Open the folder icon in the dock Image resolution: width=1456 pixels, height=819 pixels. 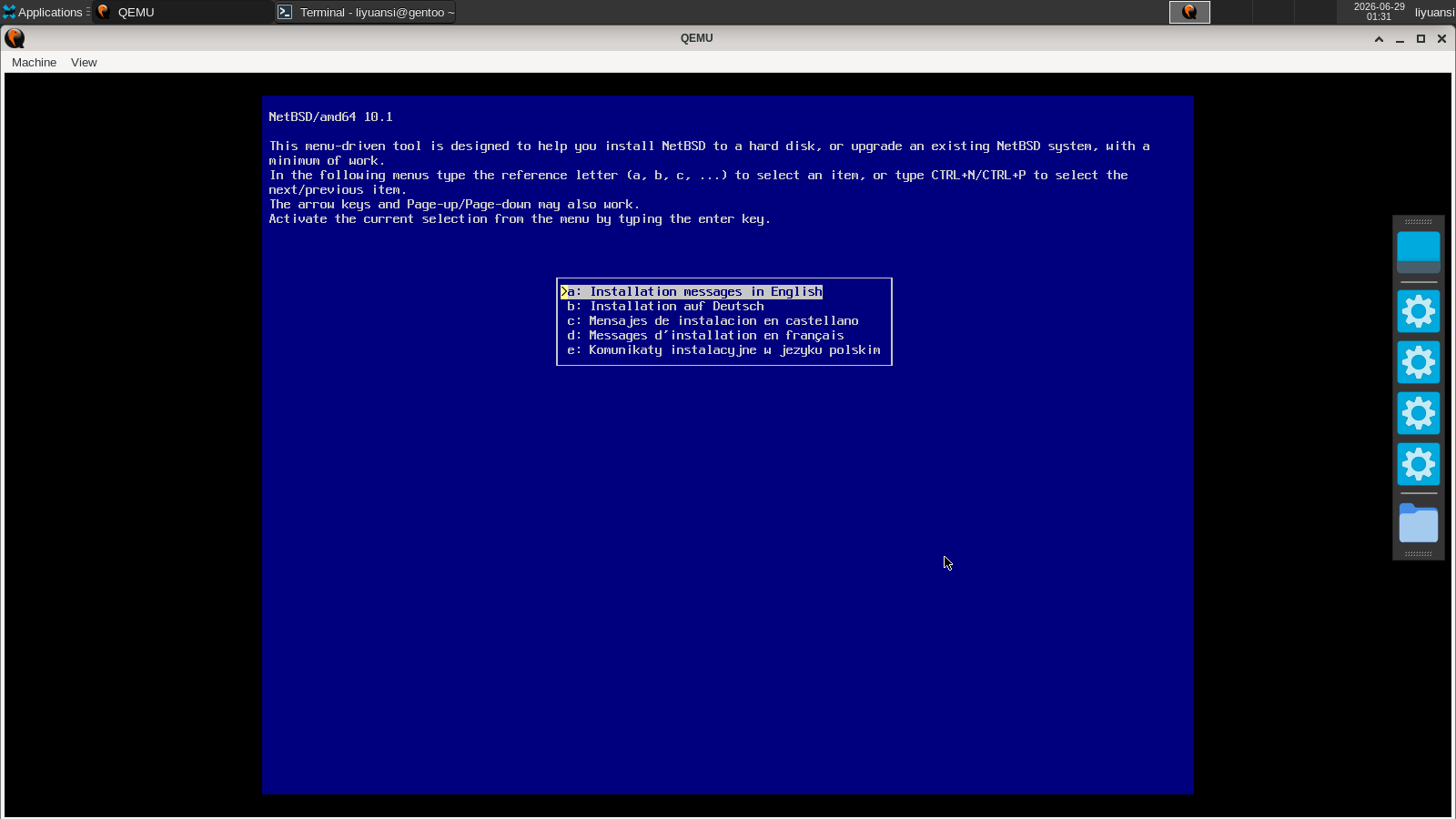[x=1419, y=523]
